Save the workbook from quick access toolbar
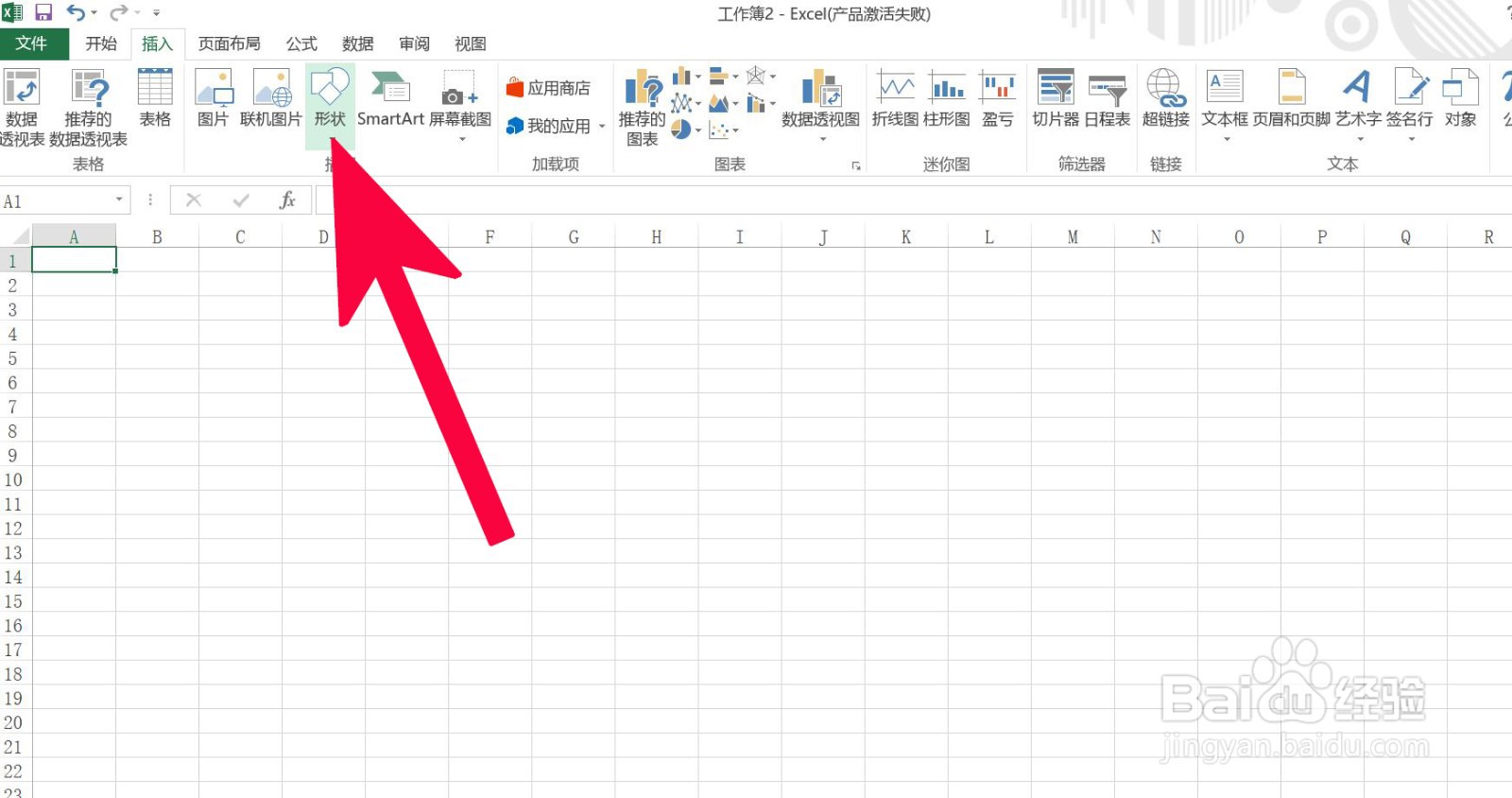This screenshot has width=1512, height=798. [43, 13]
